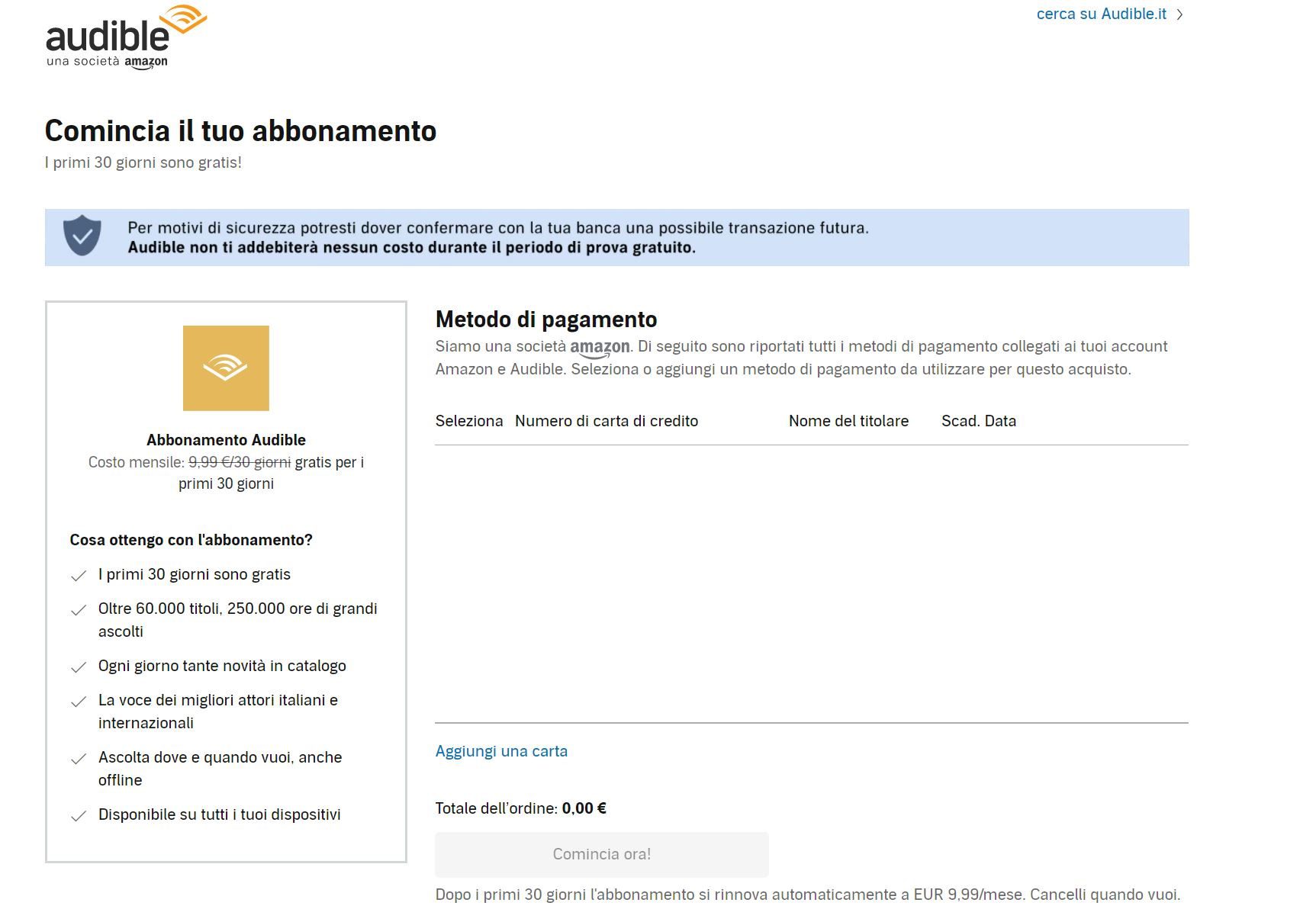Click the security shield icon in the banner
Image resolution: width=1316 pixels, height=909 pixels.
click(82, 236)
